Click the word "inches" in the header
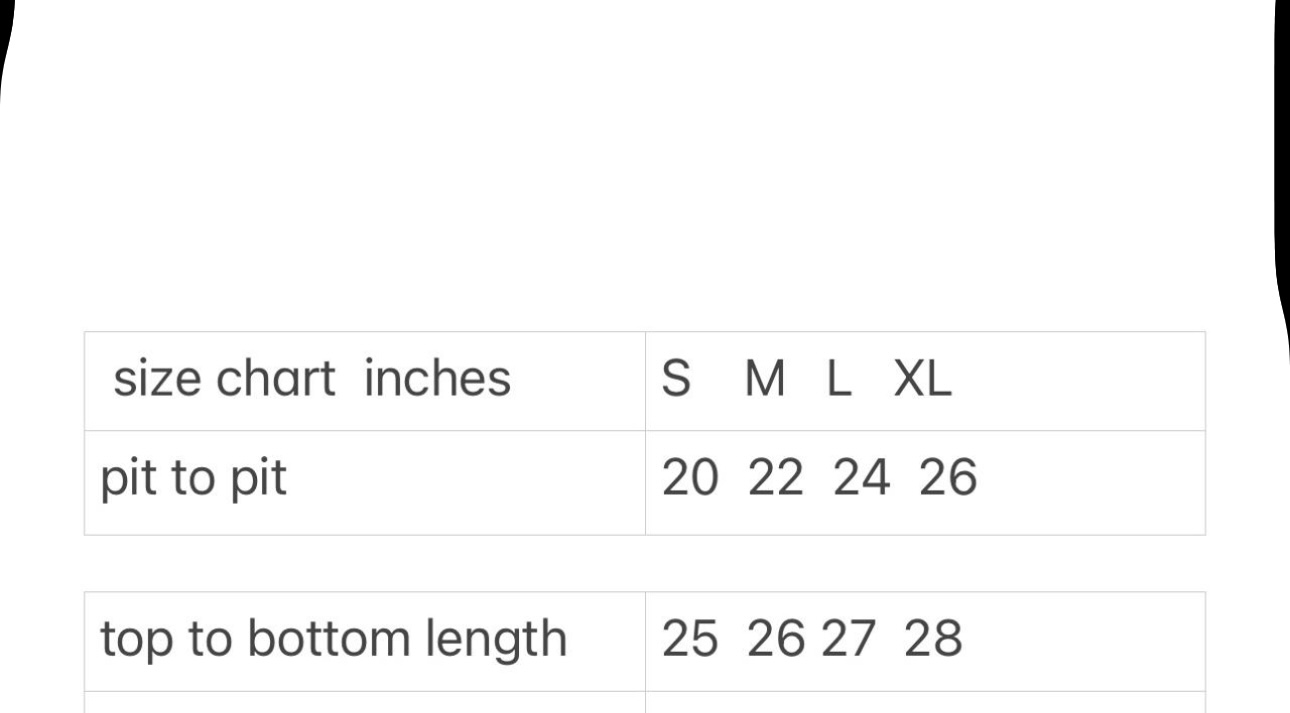 (x=437, y=380)
